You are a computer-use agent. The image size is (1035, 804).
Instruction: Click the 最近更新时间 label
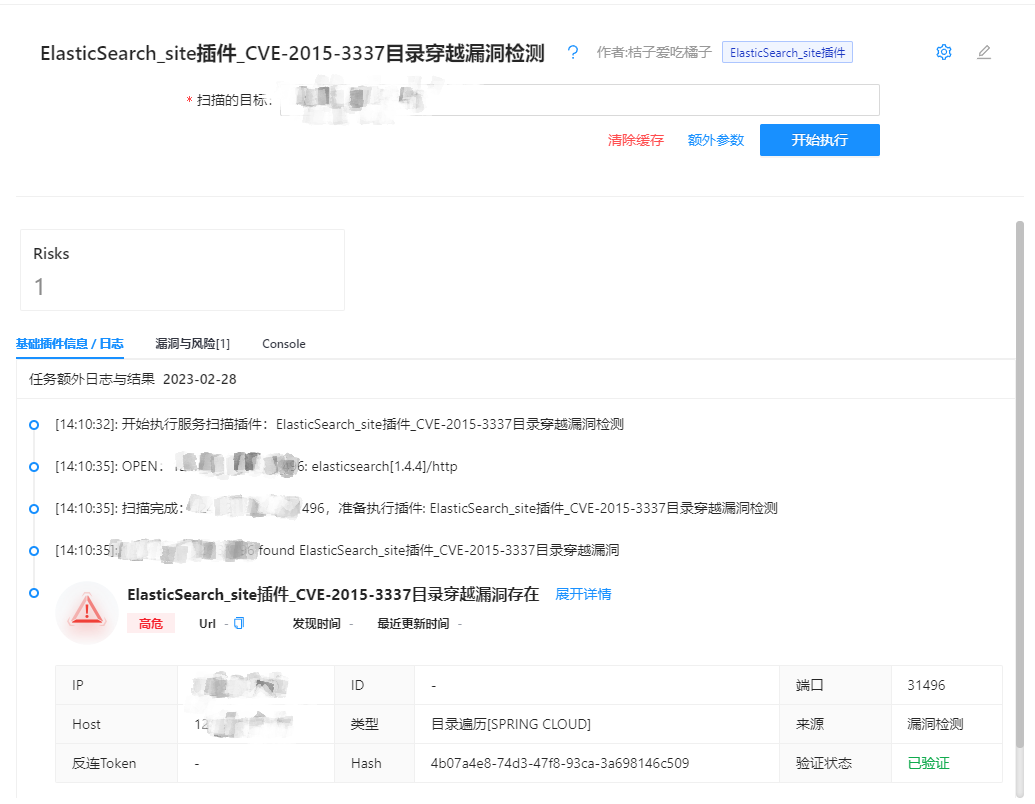pyautogui.click(x=413, y=623)
